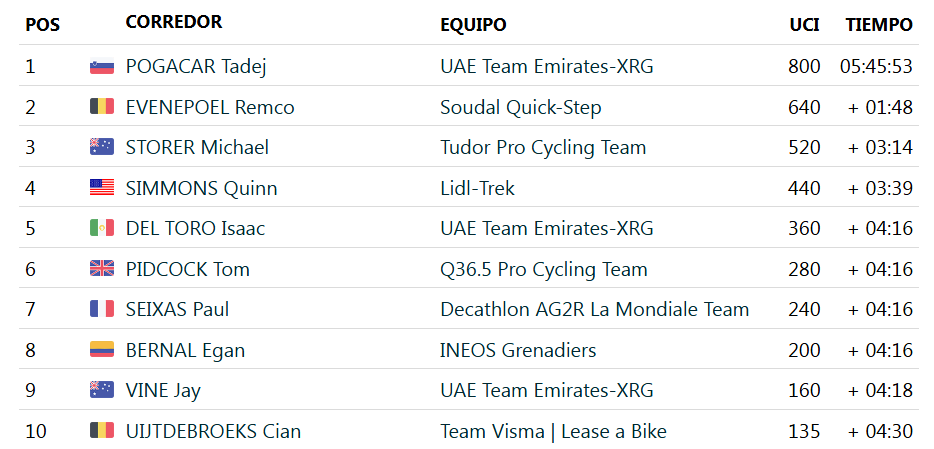Image resolution: width=934 pixels, height=449 pixels.
Task: Click the Australian flag beside VINE Jay
Action: [x=101, y=390]
